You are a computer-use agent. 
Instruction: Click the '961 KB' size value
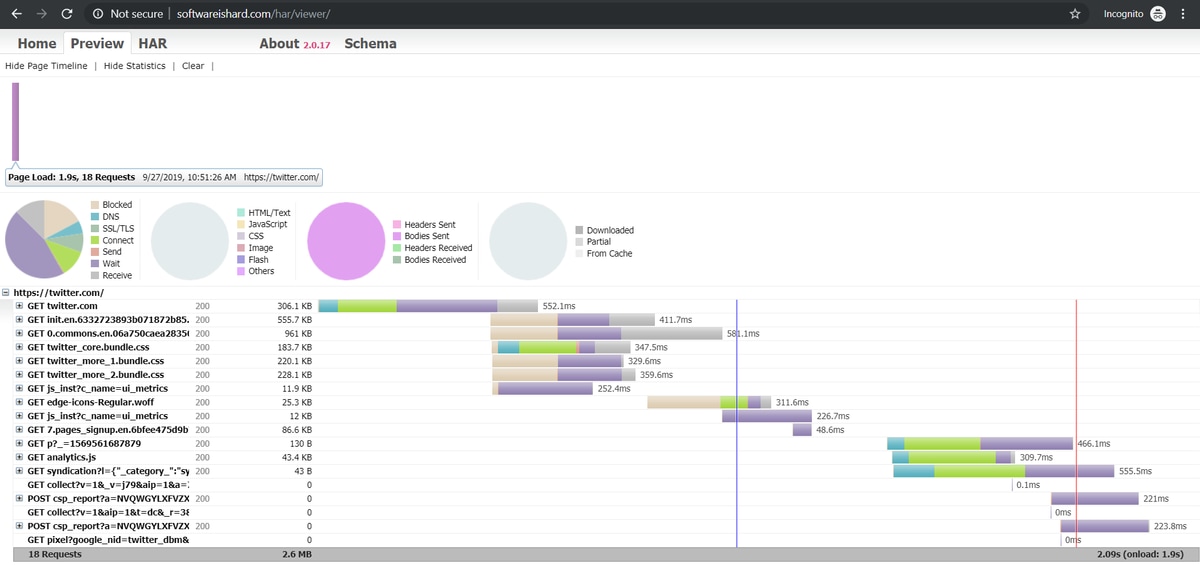pos(299,333)
